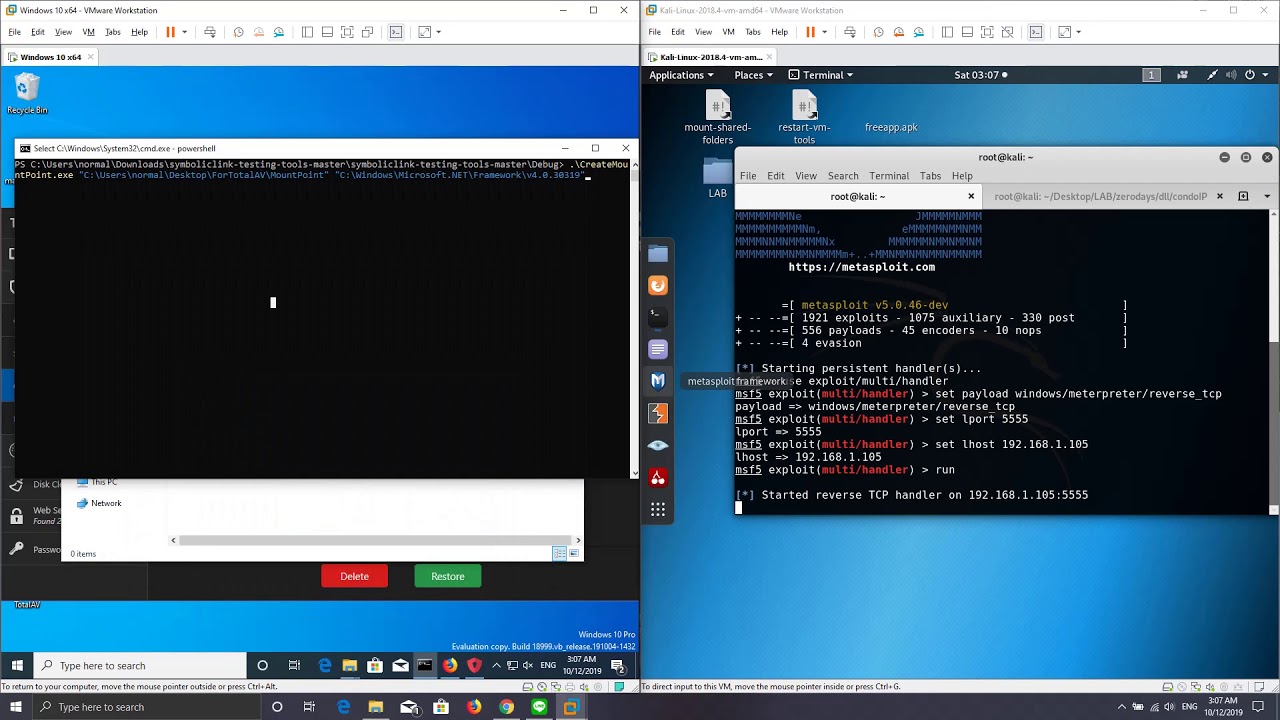The height and width of the screenshot is (720, 1280).
Task: Click the red Delete button
Action: 354,576
